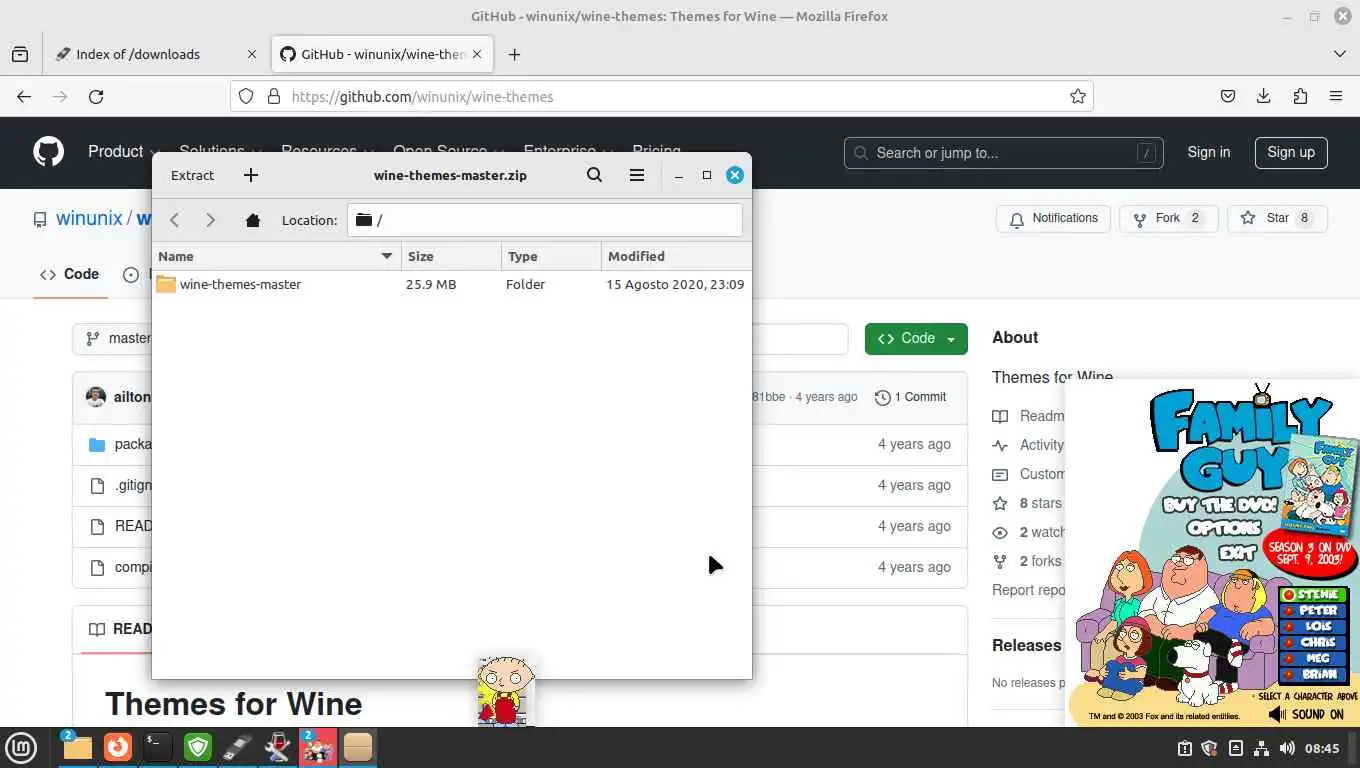Screen dimensions: 1360x768
Task: Sort by Size column header
Action: [x=451, y=256]
